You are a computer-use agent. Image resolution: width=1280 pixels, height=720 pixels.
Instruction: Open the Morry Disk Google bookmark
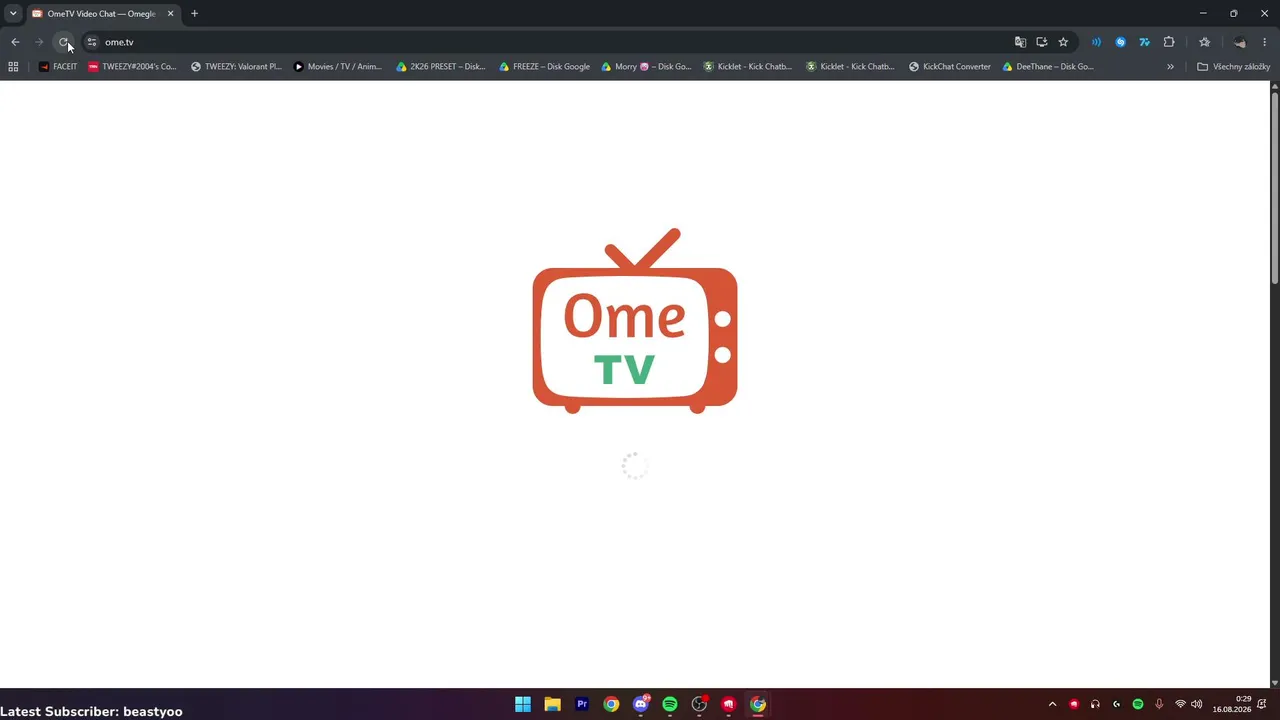pyautogui.click(x=647, y=67)
